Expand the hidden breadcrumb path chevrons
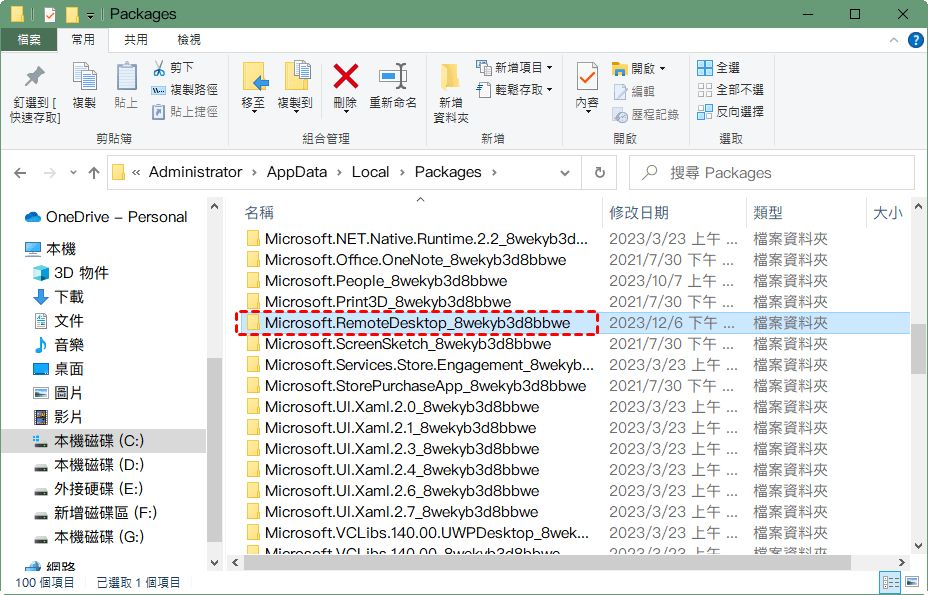Image resolution: width=928 pixels, height=595 pixels. [x=136, y=173]
